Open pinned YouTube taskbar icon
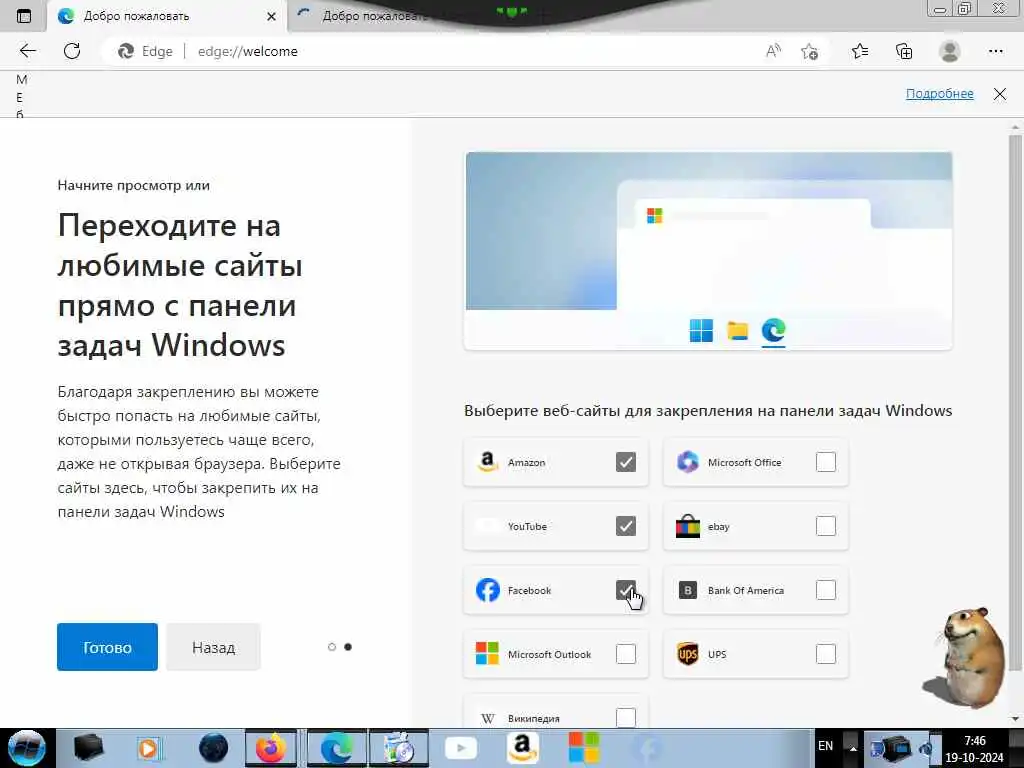The width and height of the screenshot is (1024, 768). [461, 748]
